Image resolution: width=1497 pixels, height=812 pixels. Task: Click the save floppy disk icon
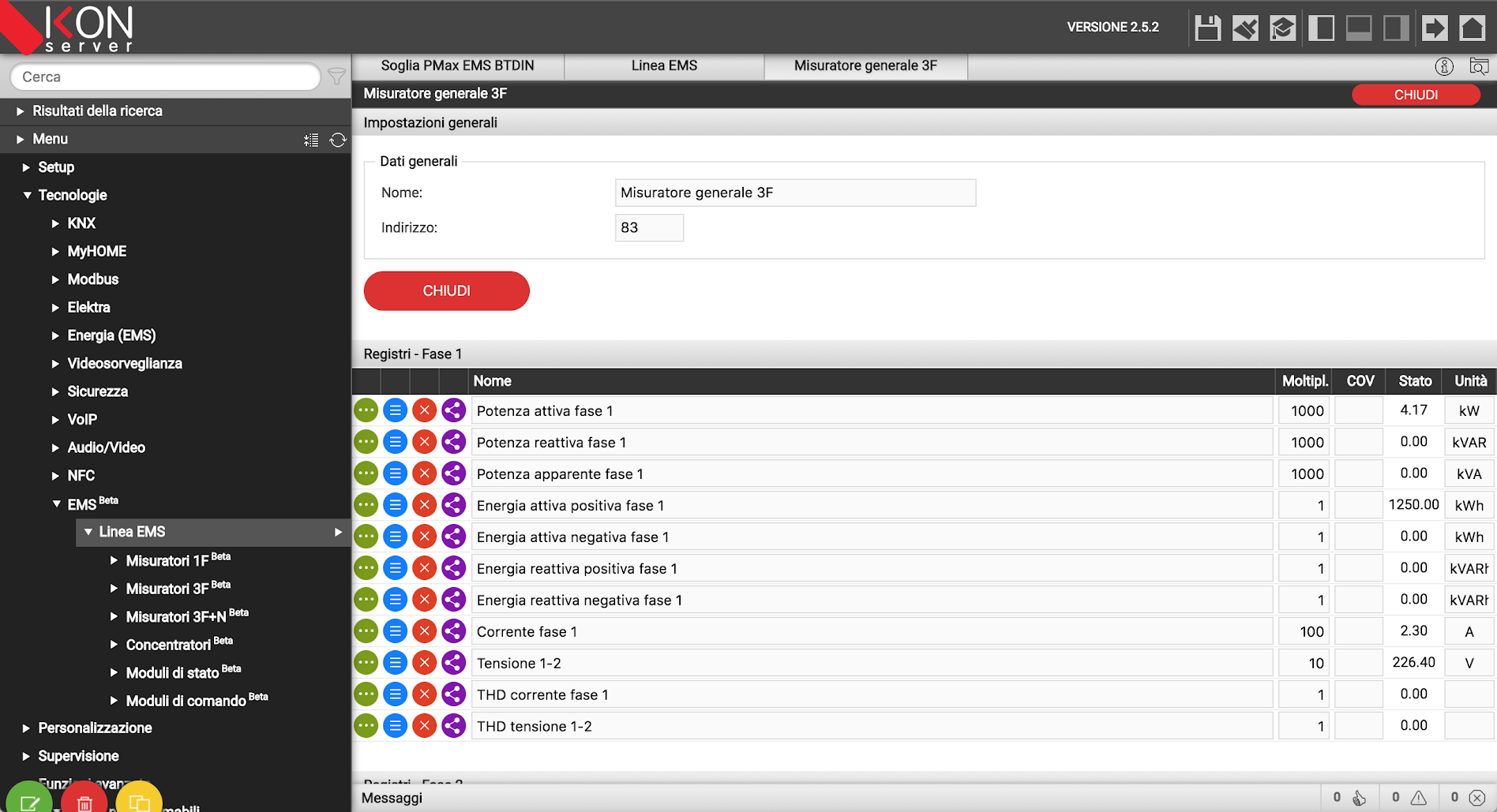coord(1207,28)
